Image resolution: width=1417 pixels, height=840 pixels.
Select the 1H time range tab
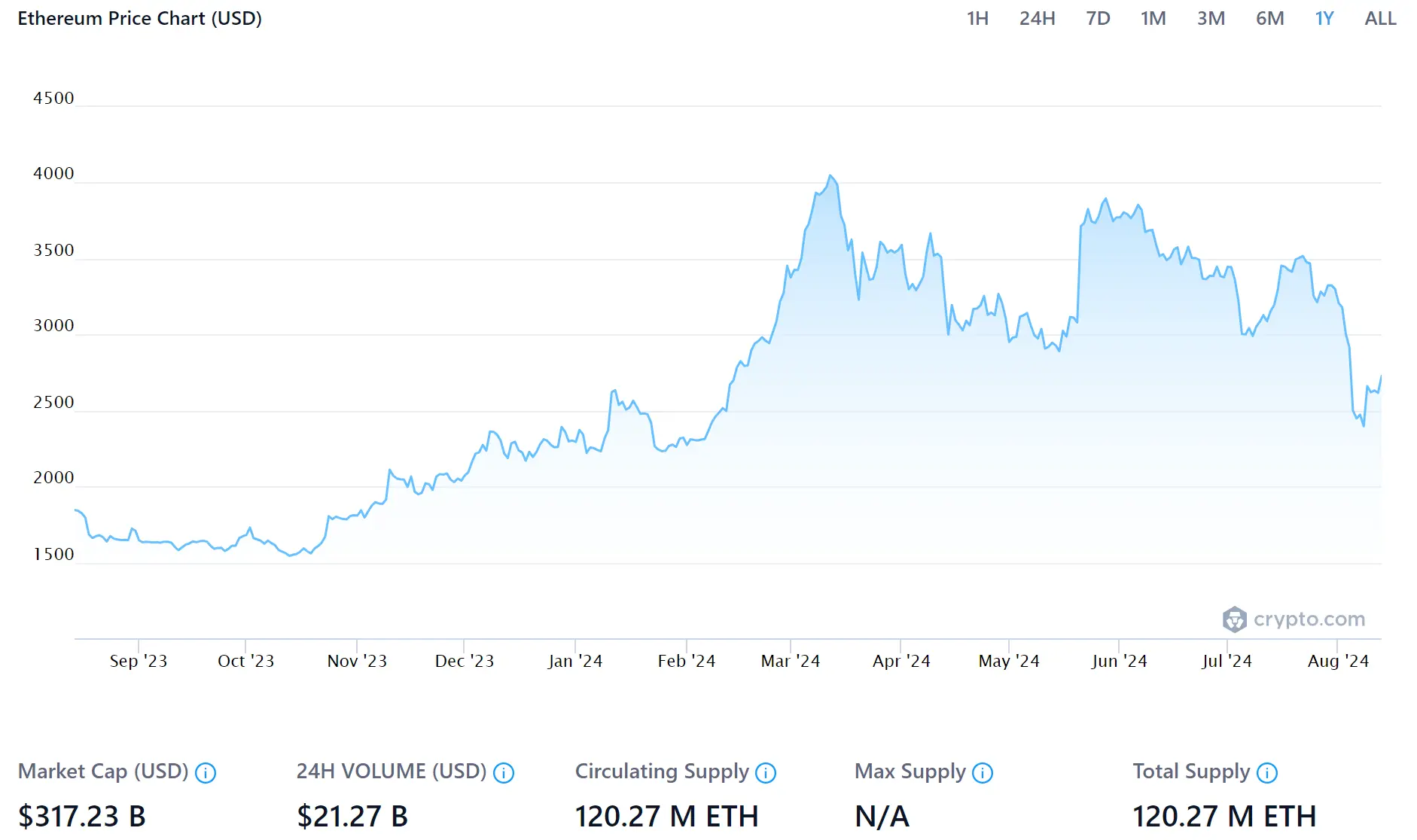coord(977,18)
